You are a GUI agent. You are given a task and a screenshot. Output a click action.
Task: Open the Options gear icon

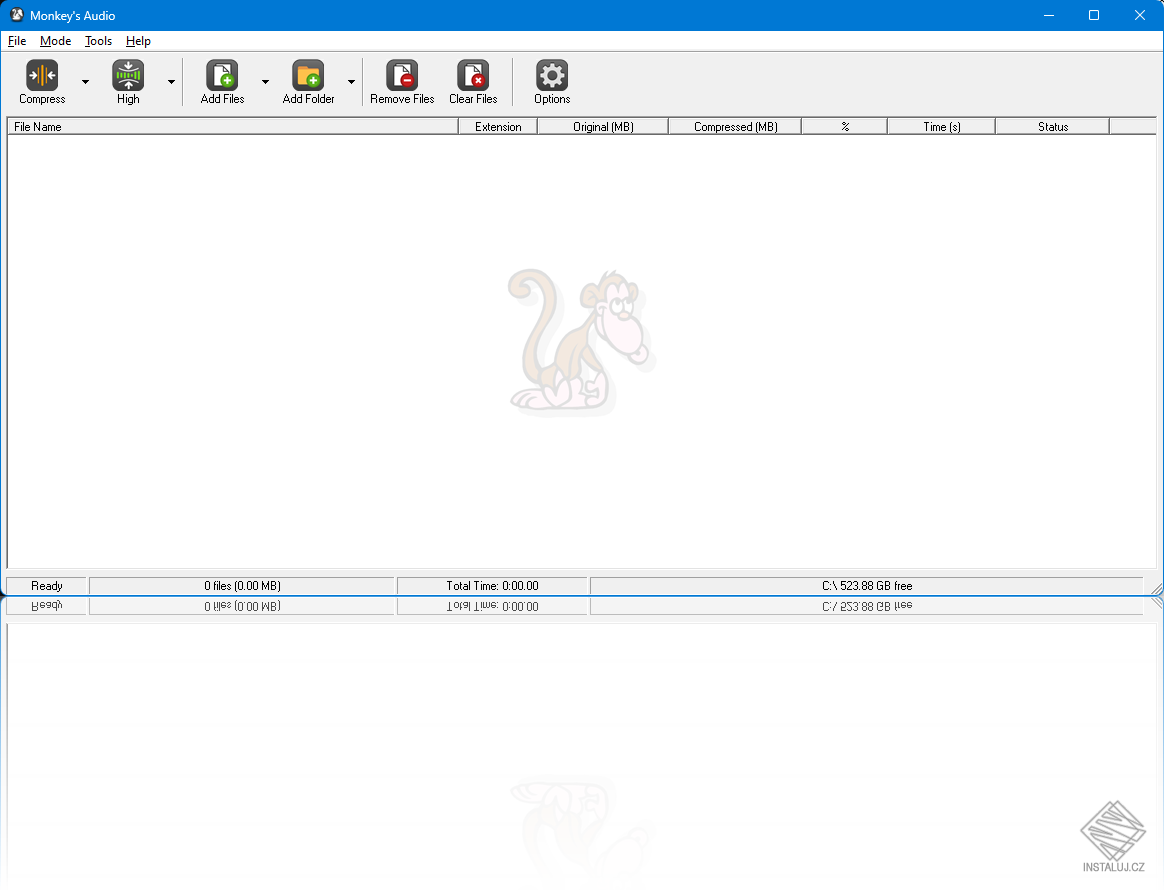(552, 76)
